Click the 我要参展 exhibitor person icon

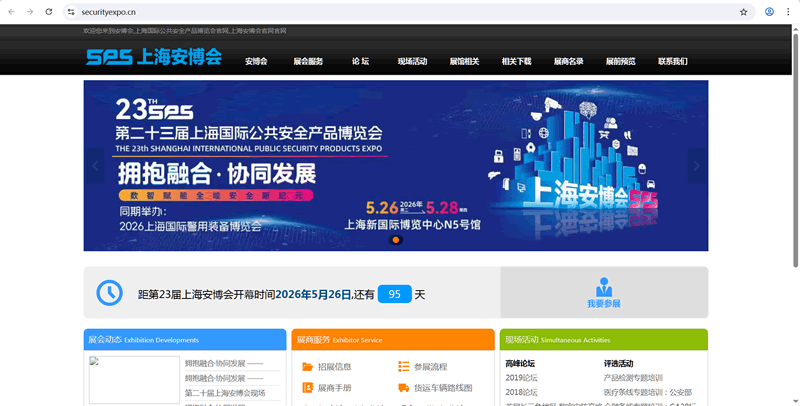point(604,286)
